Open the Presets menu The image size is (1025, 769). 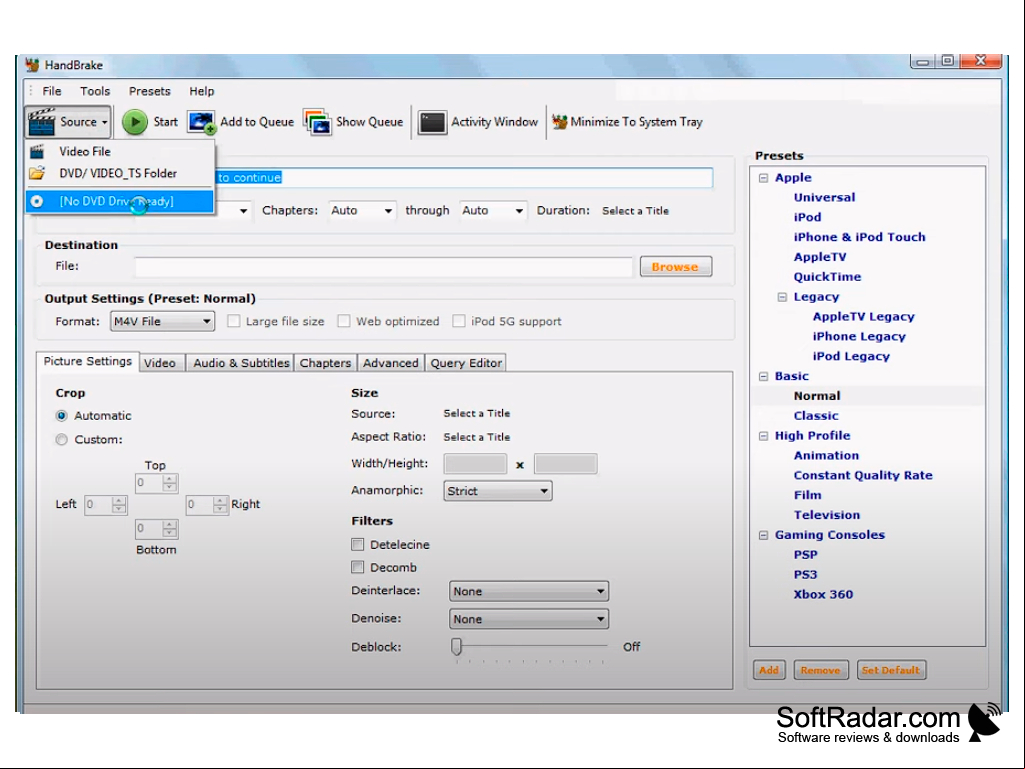click(x=150, y=91)
